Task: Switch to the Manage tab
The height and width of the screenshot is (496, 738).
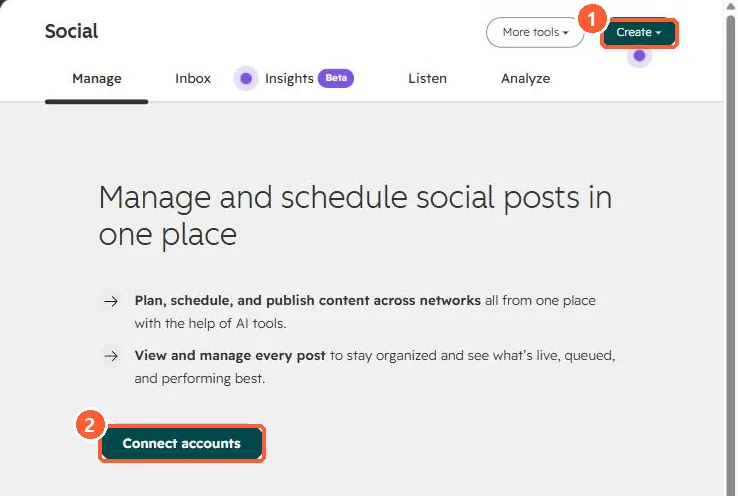Action: (96, 79)
